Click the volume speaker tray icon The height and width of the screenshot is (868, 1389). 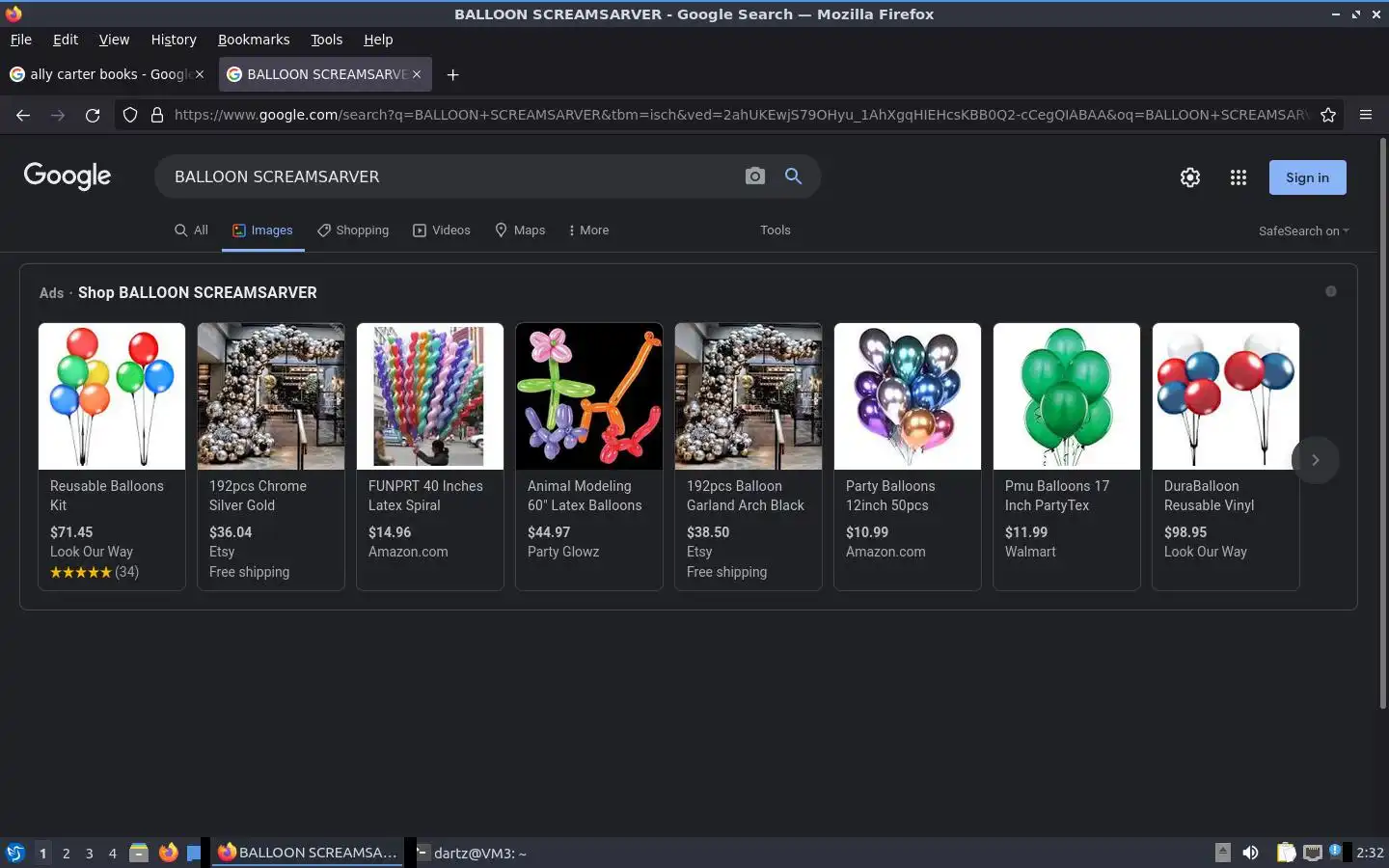coord(1250,853)
